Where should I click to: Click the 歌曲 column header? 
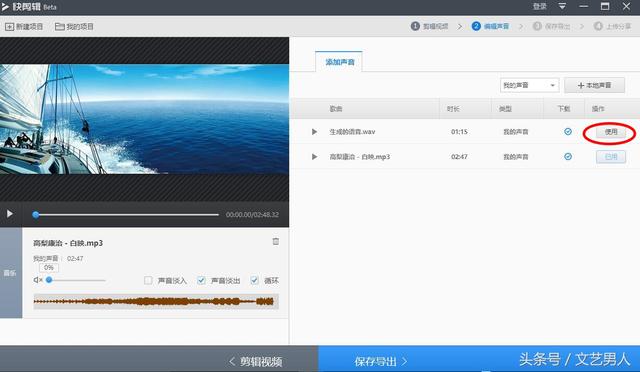336,109
